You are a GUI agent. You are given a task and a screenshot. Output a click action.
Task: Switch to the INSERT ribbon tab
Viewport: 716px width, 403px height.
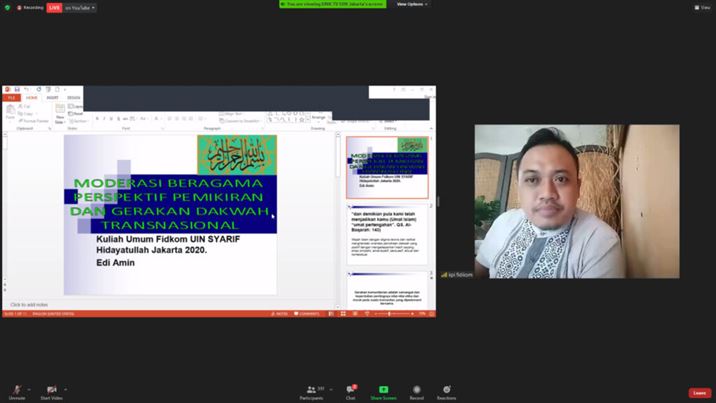pyautogui.click(x=52, y=97)
